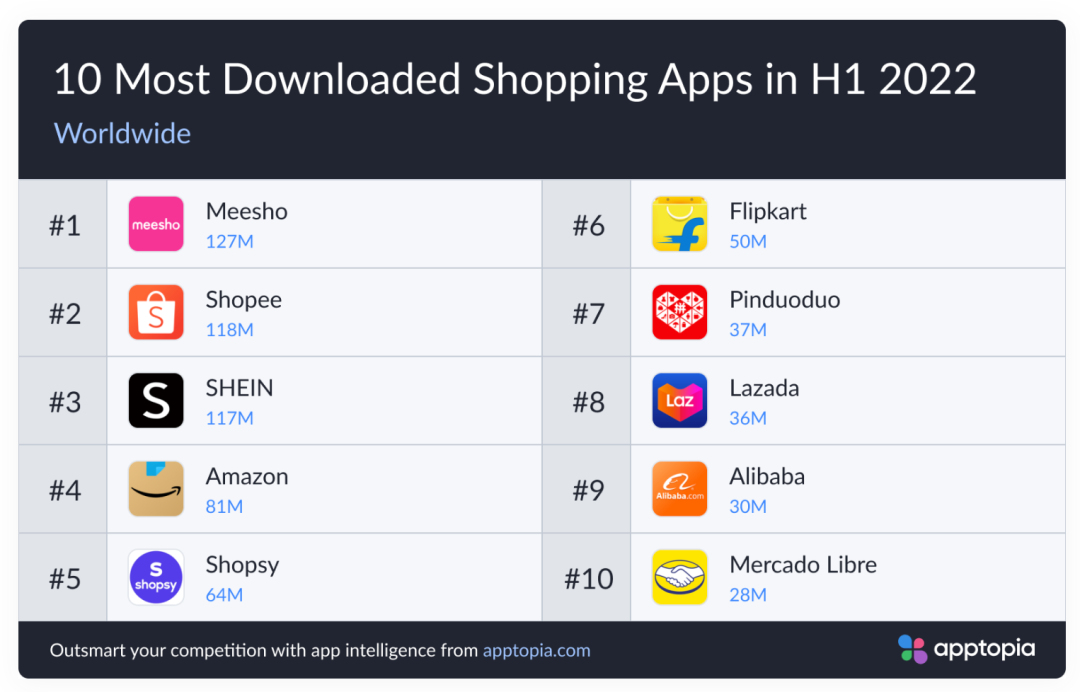
Task: Click the Meesho app name
Action: pyautogui.click(x=247, y=212)
